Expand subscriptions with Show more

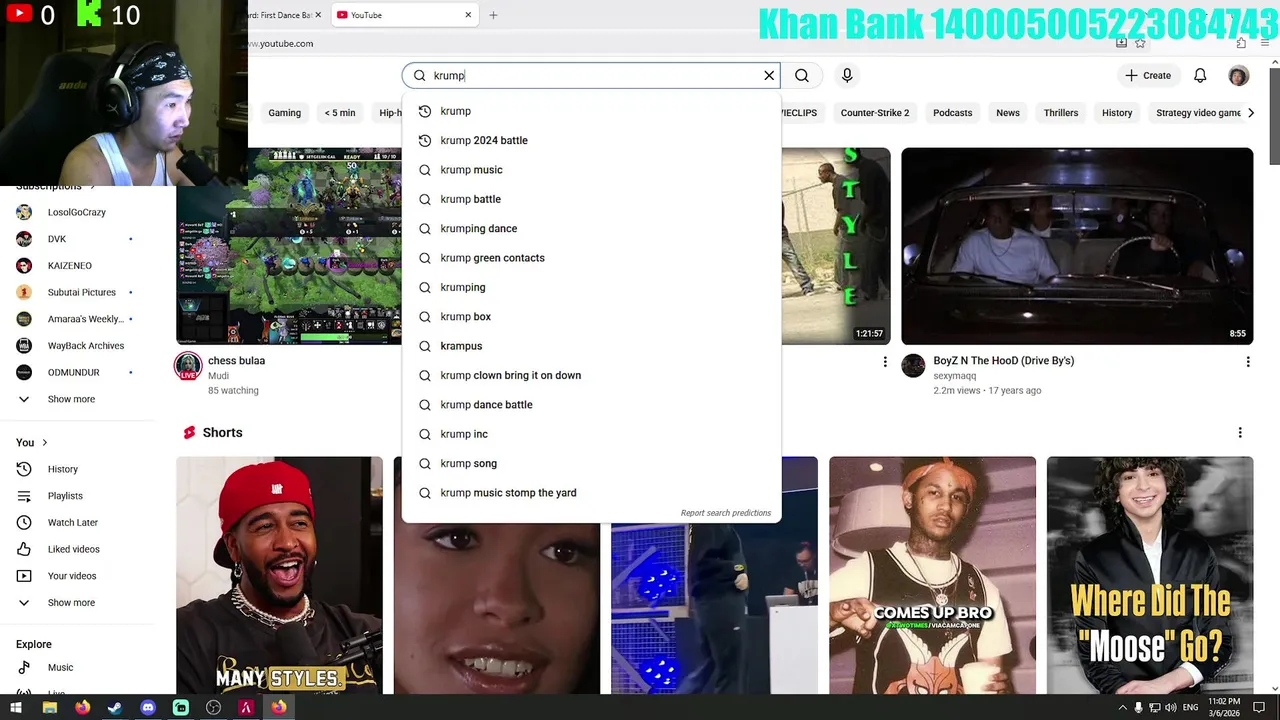tap(70, 399)
